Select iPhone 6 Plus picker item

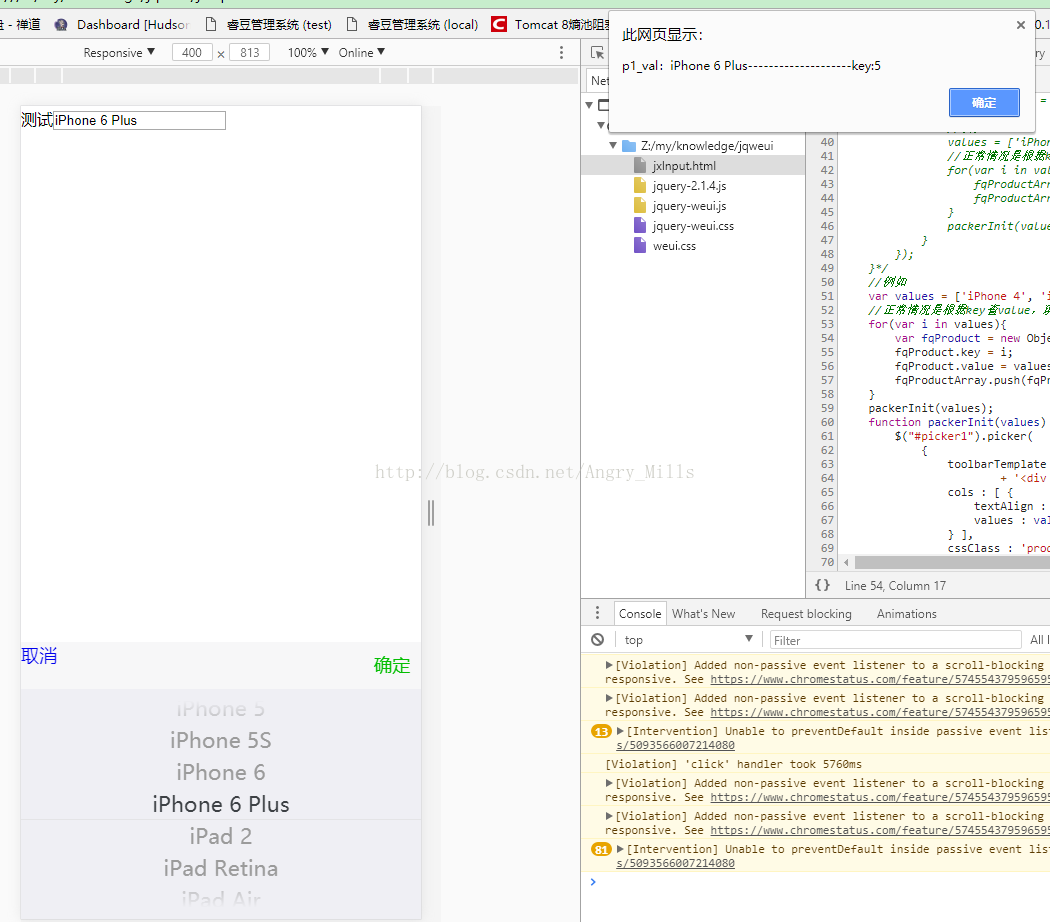click(221, 804)
